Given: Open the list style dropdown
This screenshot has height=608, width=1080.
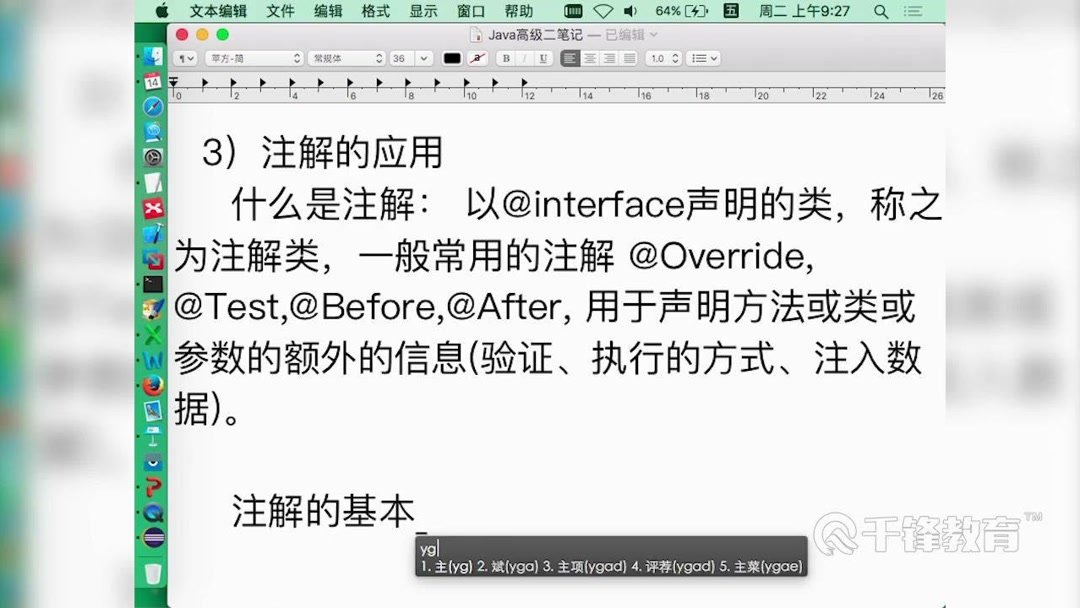Looking at the screenshot, I should tap(701, 58).
